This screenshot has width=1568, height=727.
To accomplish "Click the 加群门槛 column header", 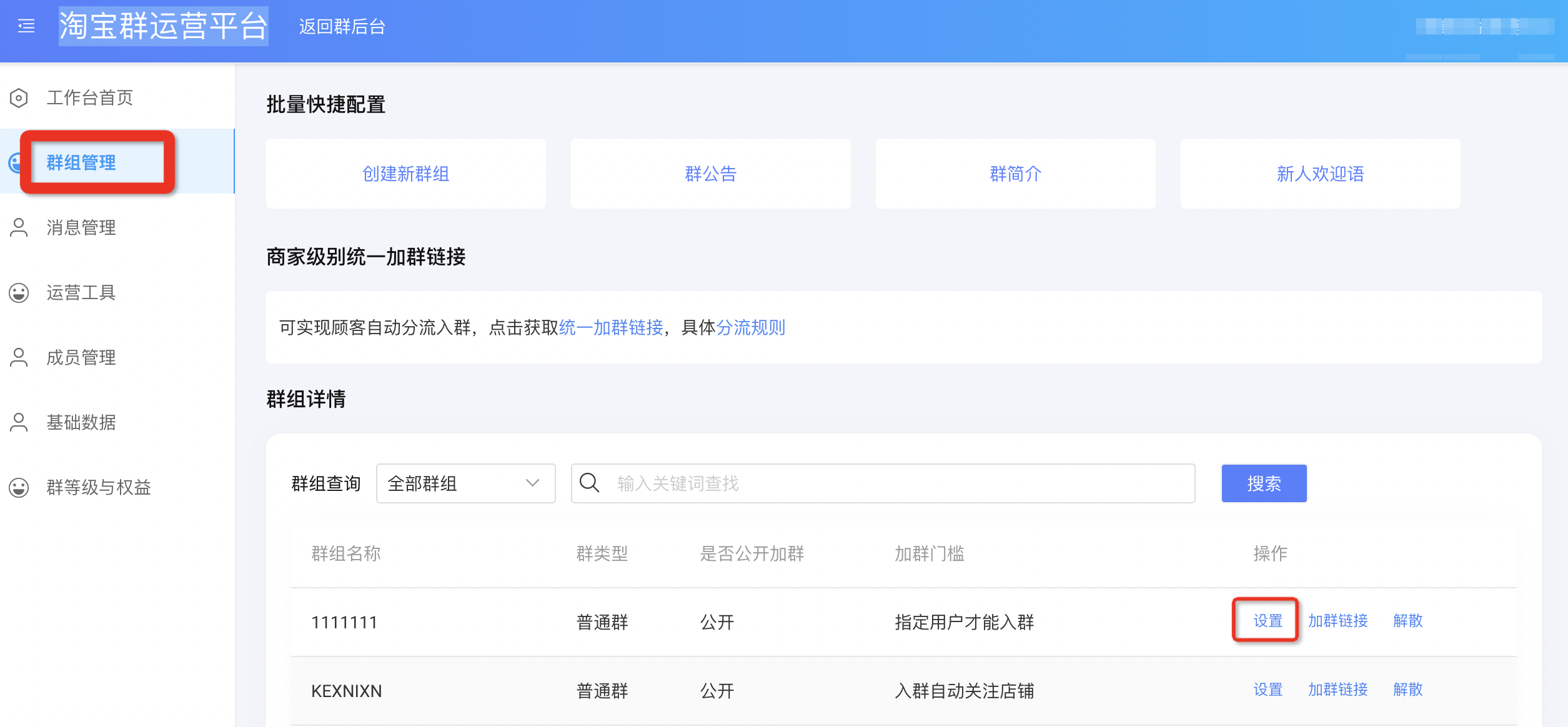I will 930,553.
